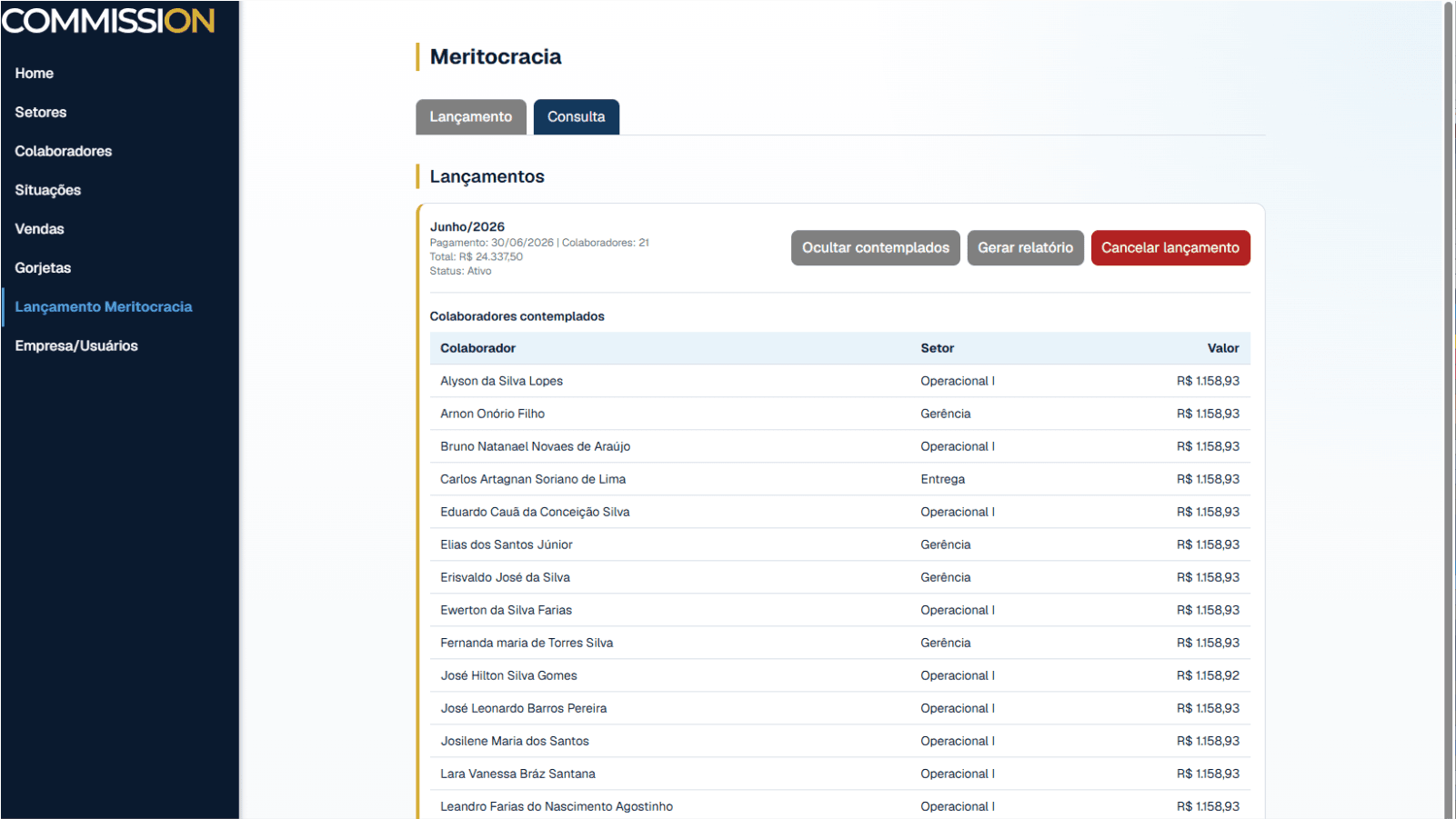This screenshot has height=819, width=1456.
Task: Click the Entrega sector cell
Action: point(943,479)
